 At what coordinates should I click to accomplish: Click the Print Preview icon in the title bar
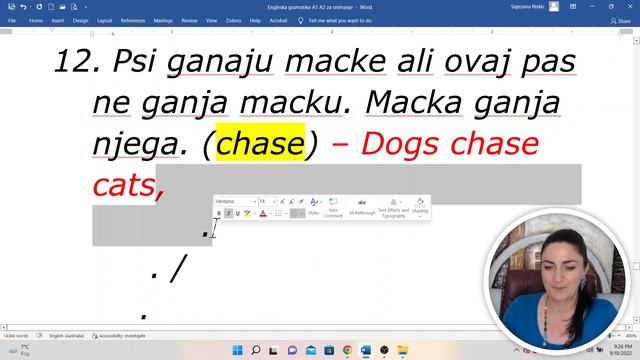pyautogui.click(x=74, y=7)
